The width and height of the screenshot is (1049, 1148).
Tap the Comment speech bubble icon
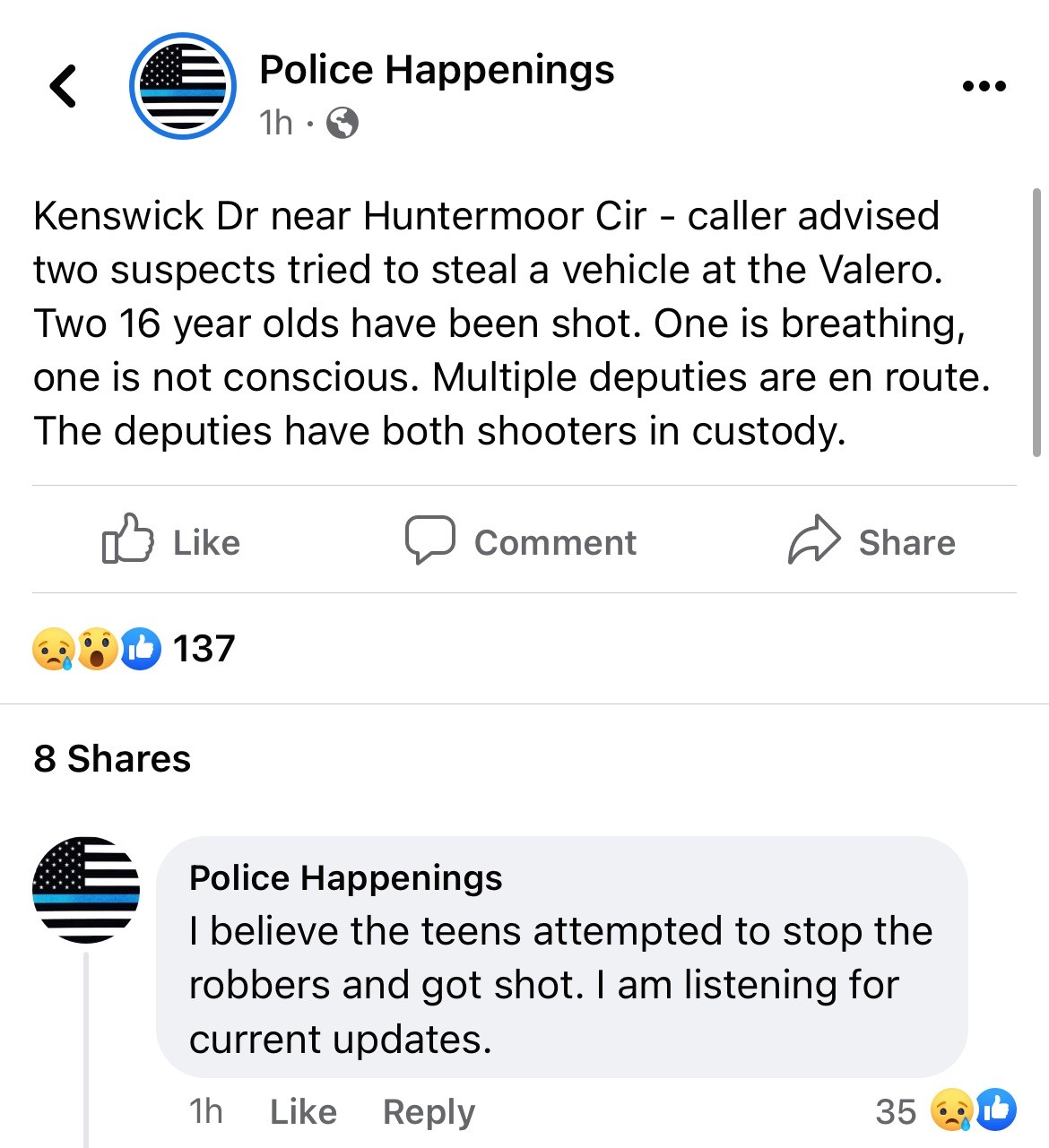(x=429, y=539)
